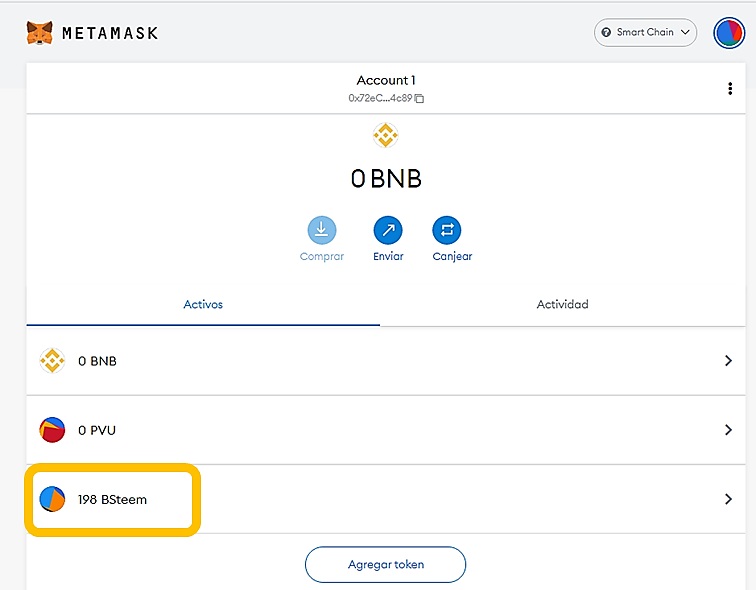Viewport: 756px width, 590px height.
Task: Click the Comprar label
Action: tap(322, 256)
